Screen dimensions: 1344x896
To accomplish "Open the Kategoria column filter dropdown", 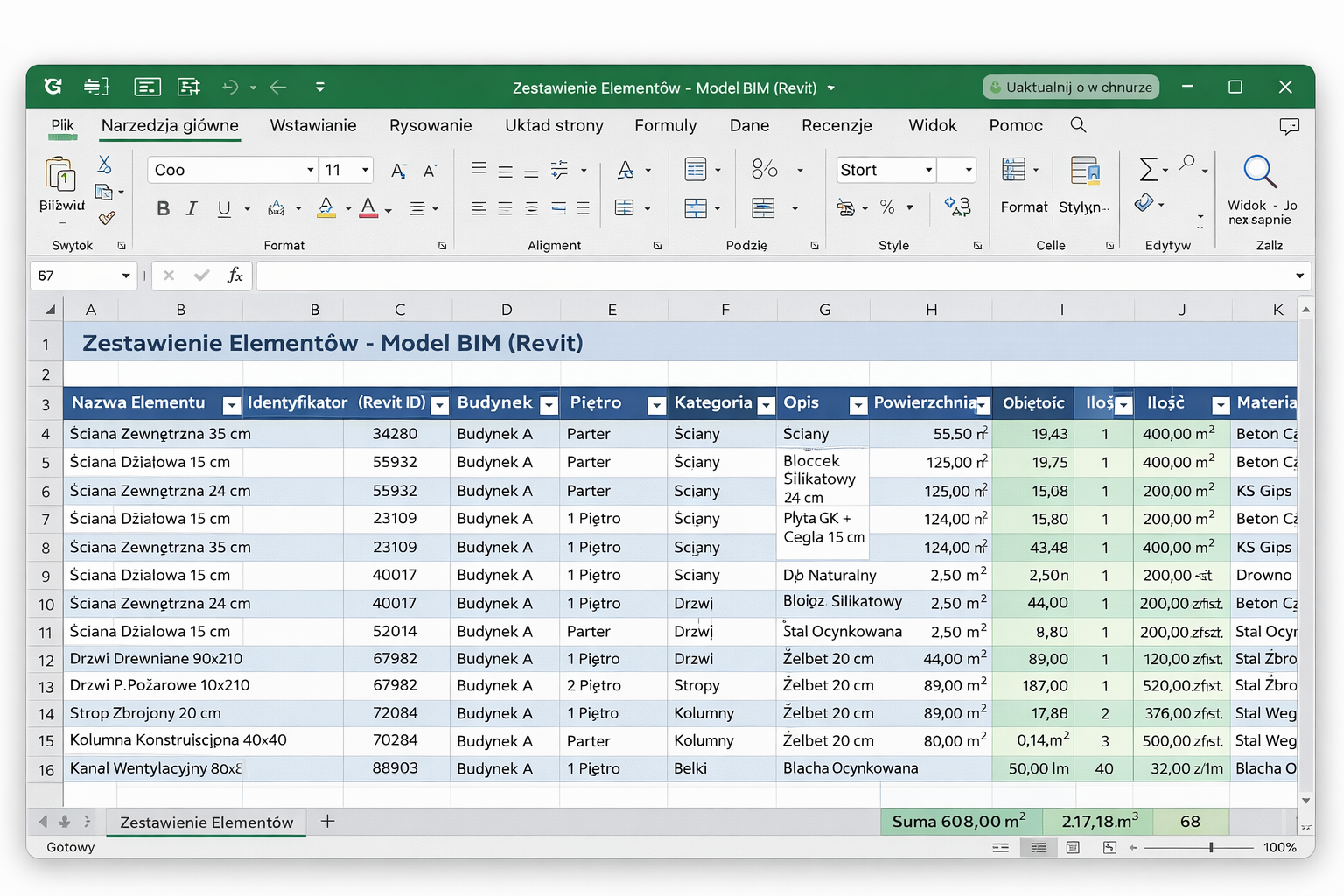I will [x=766, y=405].
